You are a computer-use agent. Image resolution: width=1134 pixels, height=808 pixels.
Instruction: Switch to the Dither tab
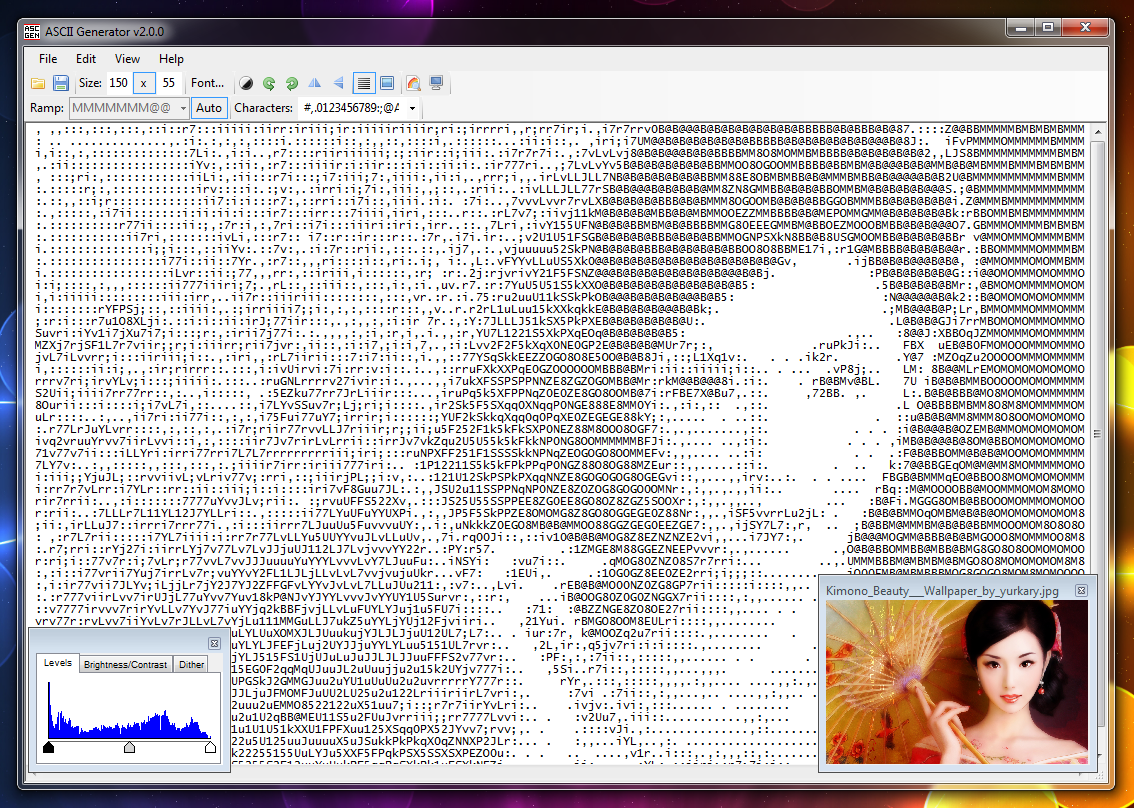pyautogui.click(x=192, y=664)
